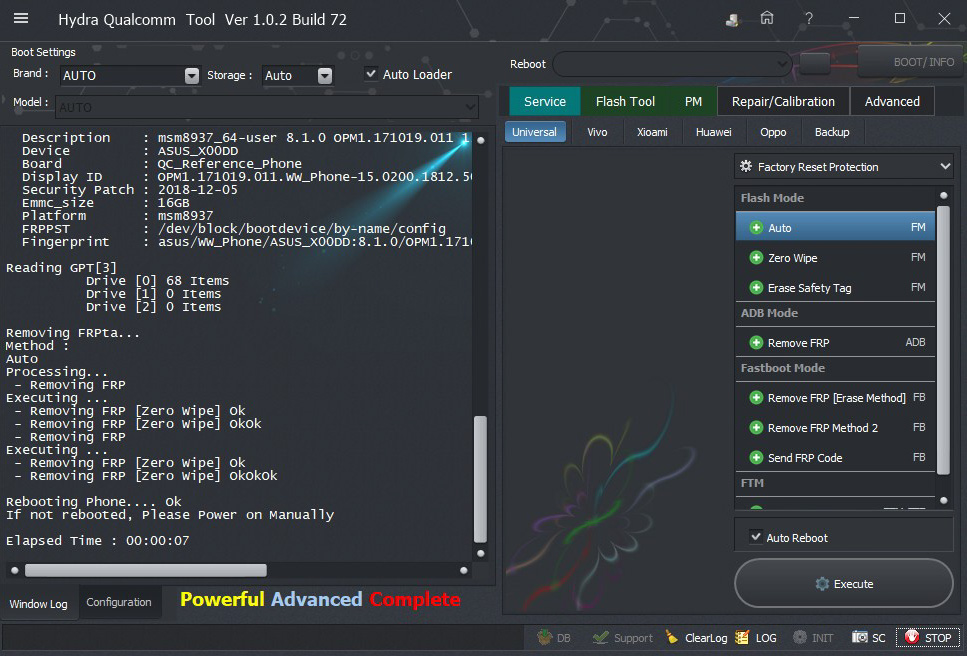Toggle the Auto Reboot checkbox

point(755,537)
